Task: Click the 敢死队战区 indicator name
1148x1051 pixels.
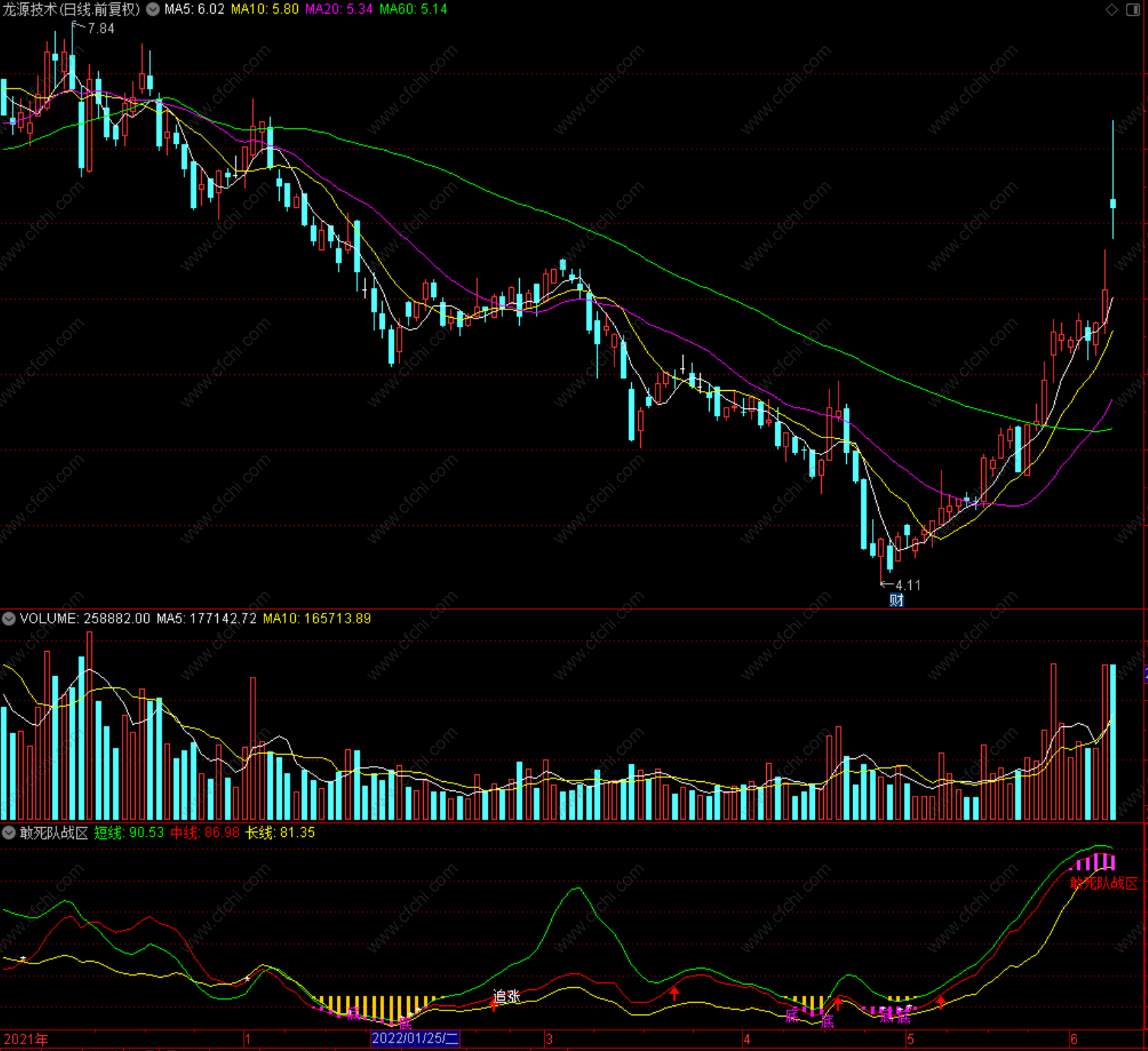Action: [x=54, y=832]
